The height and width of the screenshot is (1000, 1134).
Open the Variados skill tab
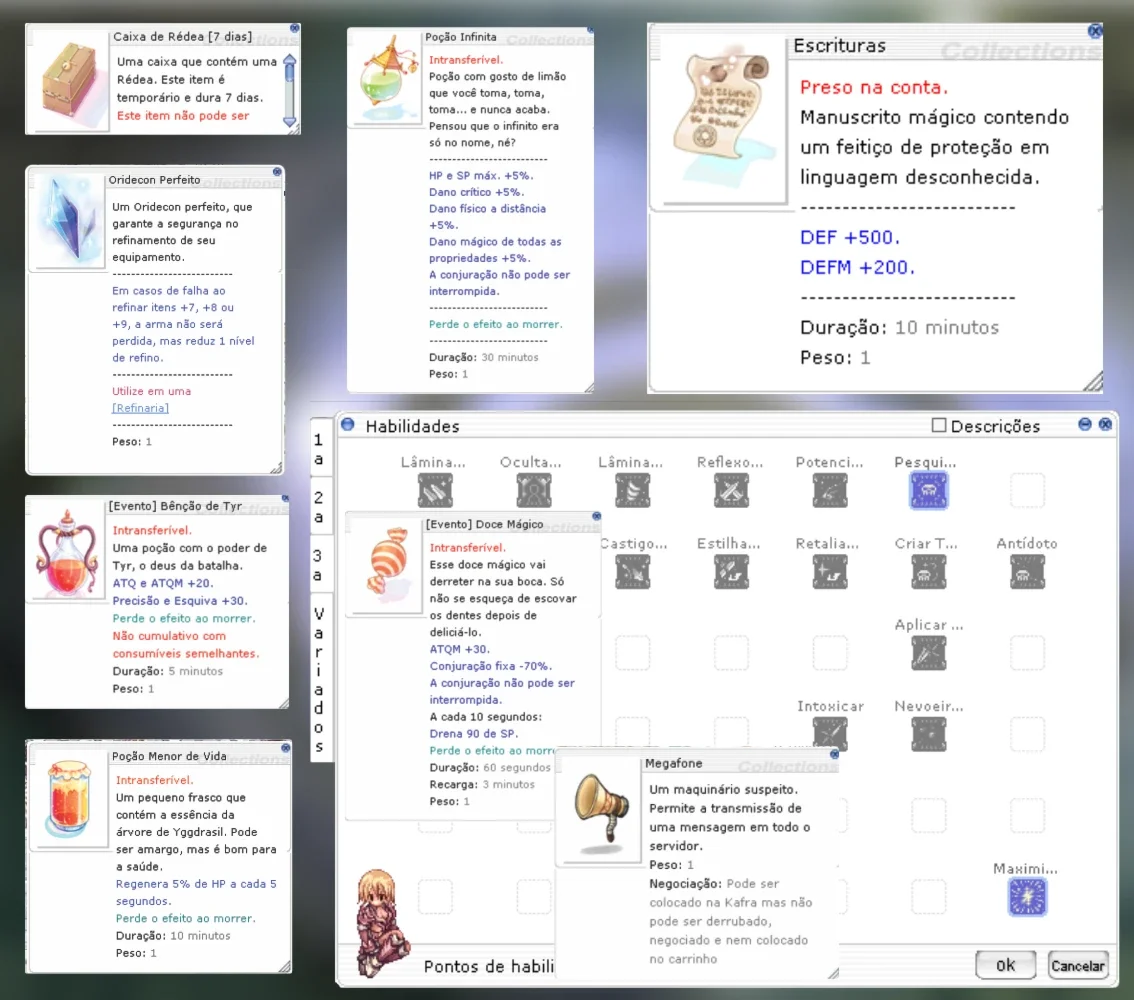(x=318, y=678)
